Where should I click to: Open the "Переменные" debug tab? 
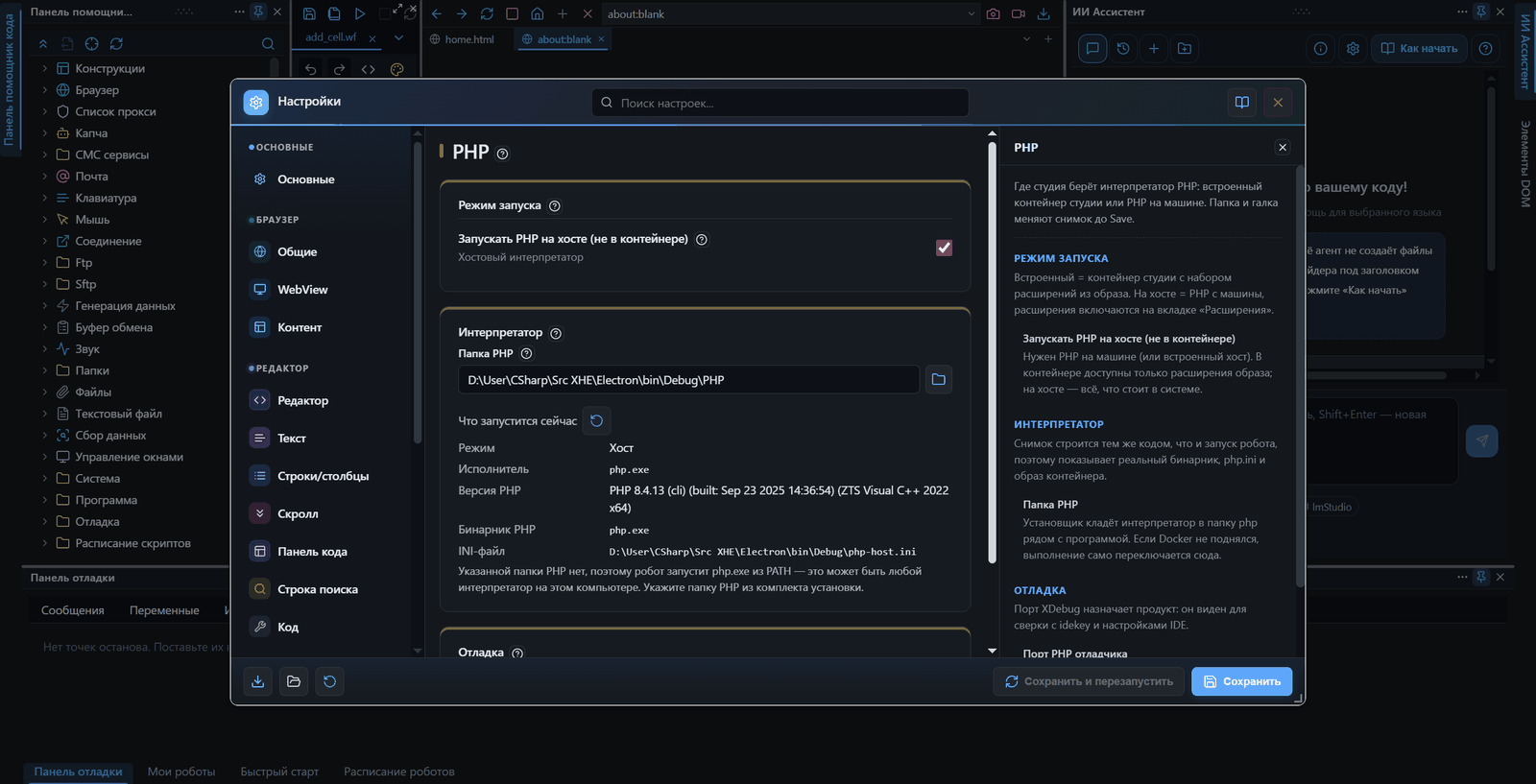tap(164, 610)
